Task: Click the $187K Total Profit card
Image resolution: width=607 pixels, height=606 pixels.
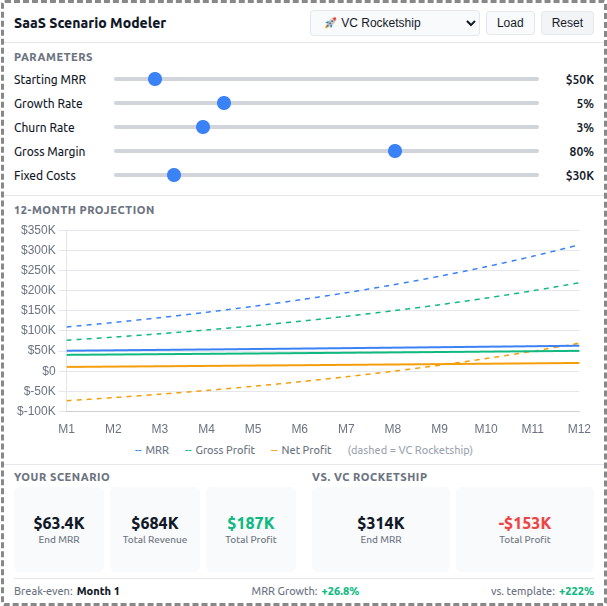Action: point(251,529)
